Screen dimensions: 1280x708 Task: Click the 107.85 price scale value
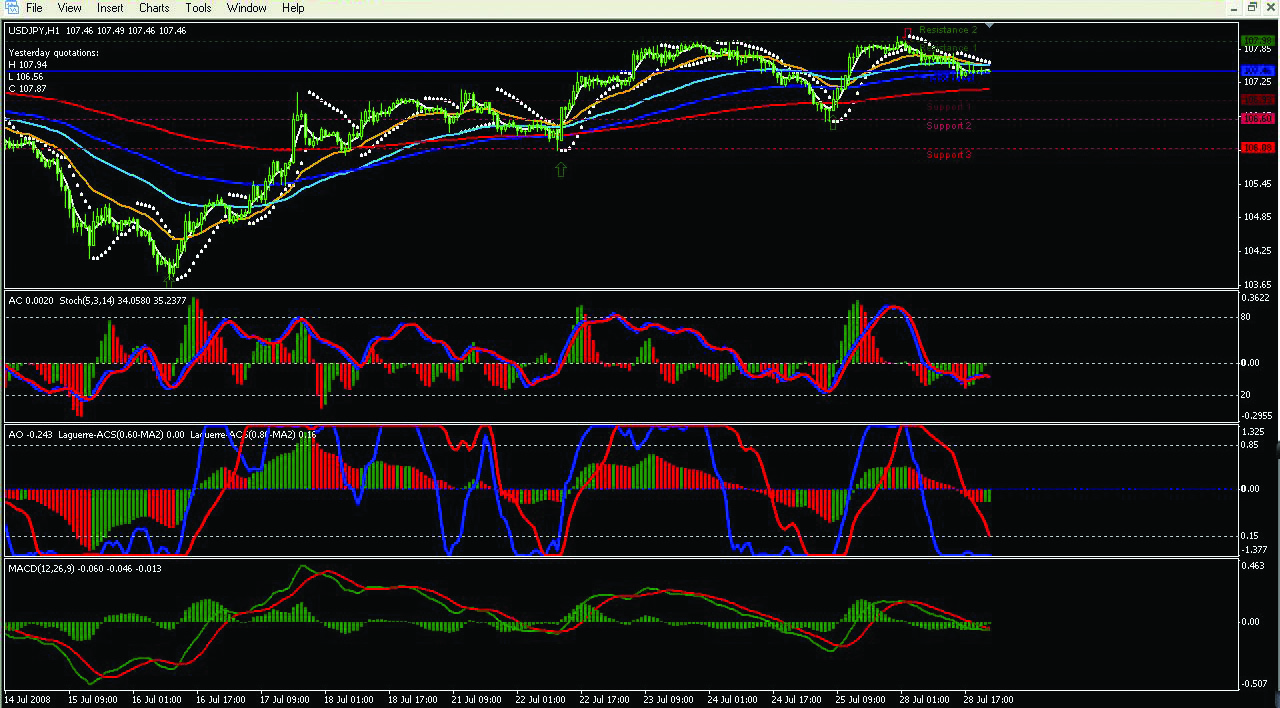coord(1257,49)
